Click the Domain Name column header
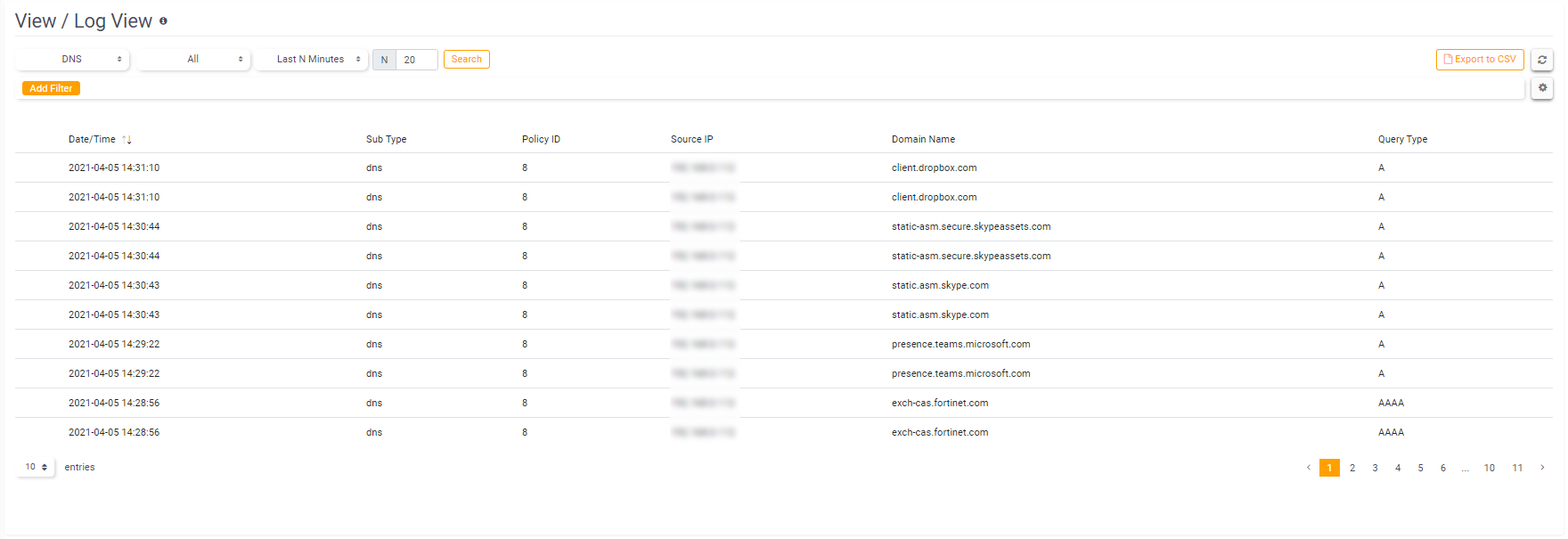Viewport: 1568px width, 539px height. pyautogui.click(x=923, y=139)
